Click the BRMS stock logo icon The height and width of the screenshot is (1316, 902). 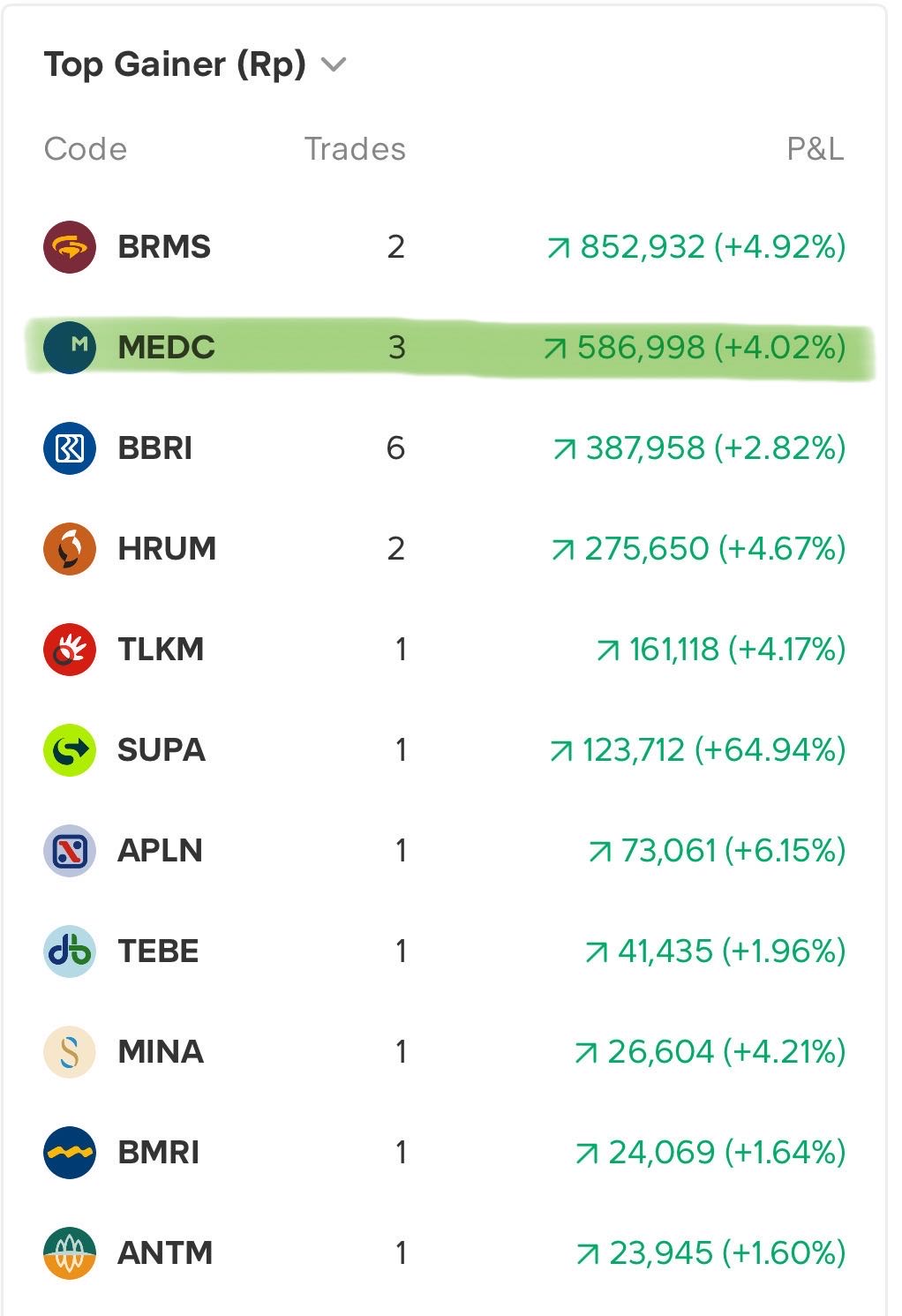70,247
